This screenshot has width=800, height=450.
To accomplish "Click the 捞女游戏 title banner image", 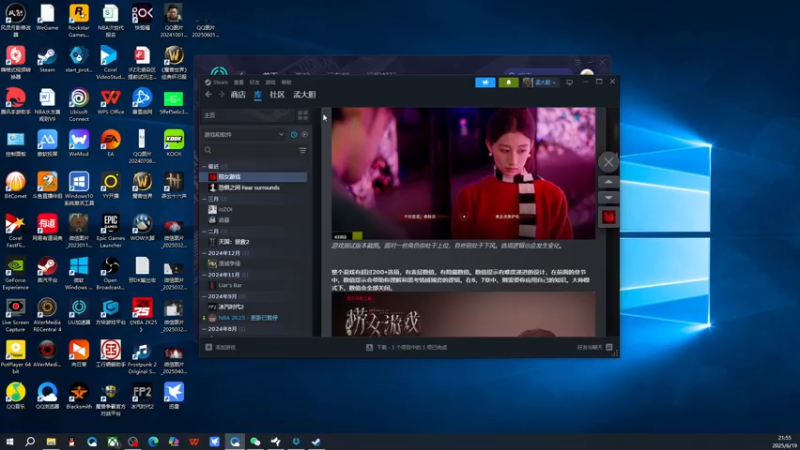I will point(463,314).
